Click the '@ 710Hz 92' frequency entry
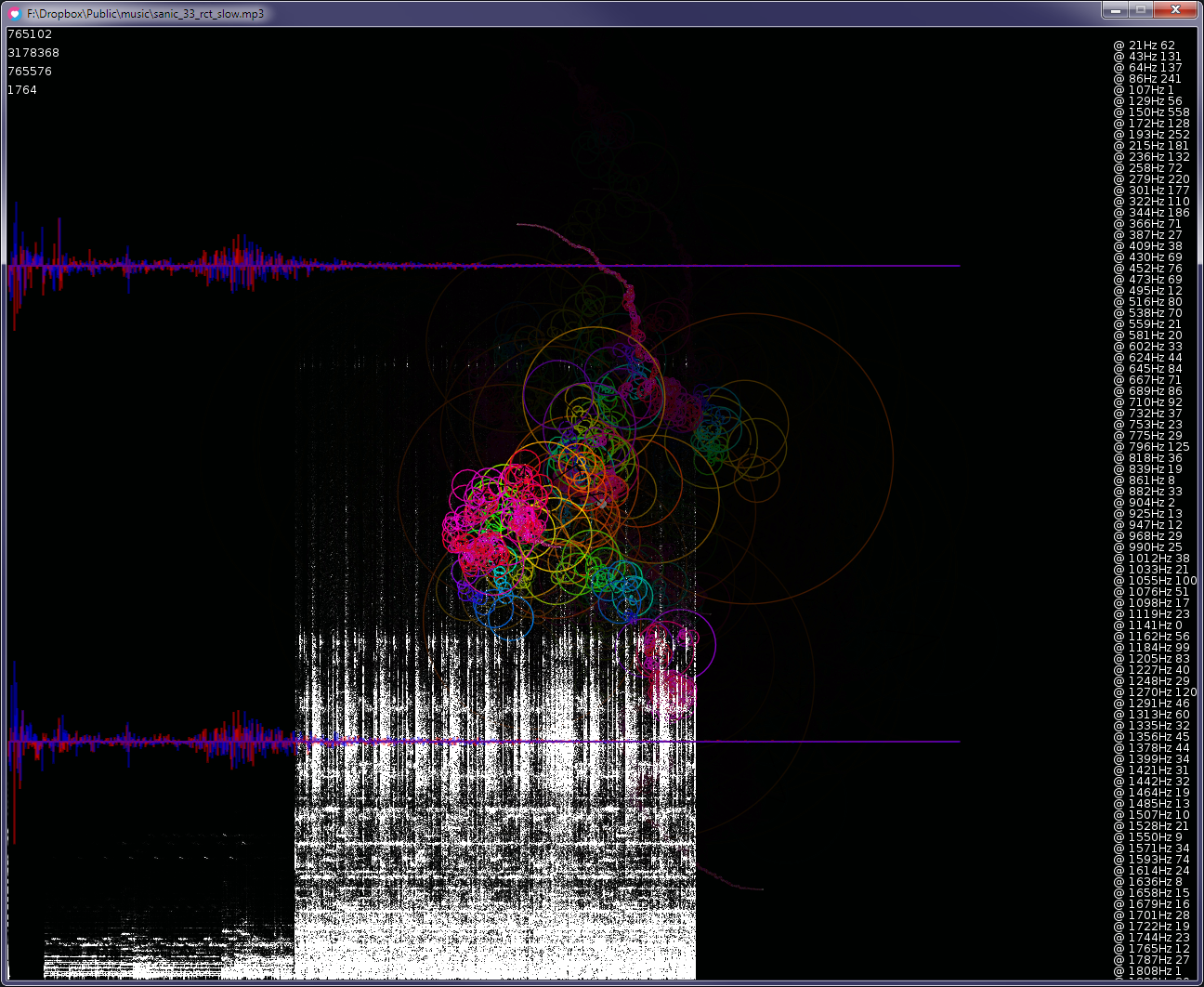Viewport: 1204px width, 987px height. pyautogui.click(x=1148, y=402)
